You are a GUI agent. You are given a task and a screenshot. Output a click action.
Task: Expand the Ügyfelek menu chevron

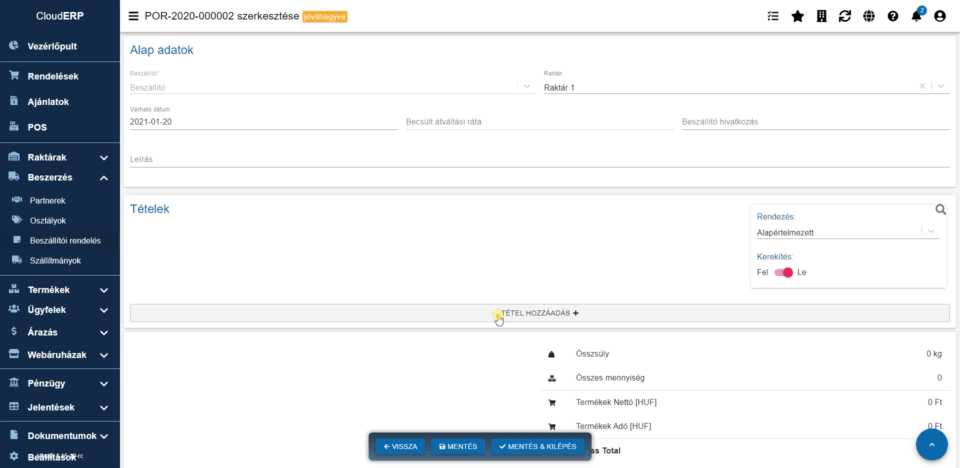click(104, 311)
